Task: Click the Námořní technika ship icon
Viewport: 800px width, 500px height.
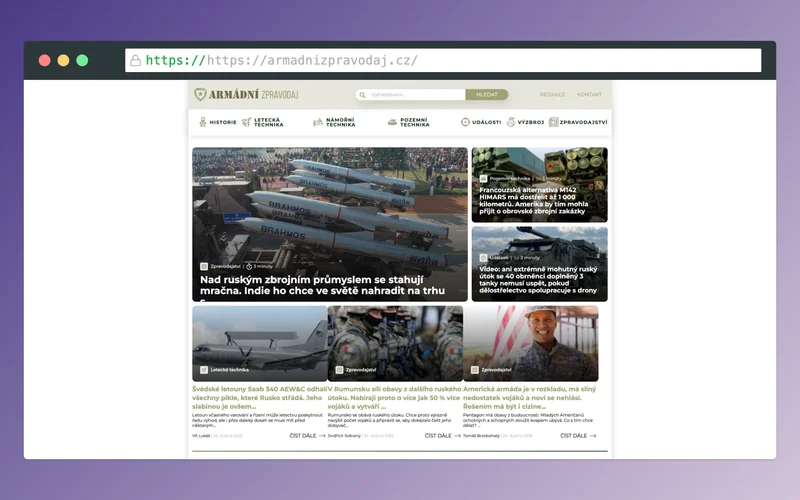Action: click(318, 122)
